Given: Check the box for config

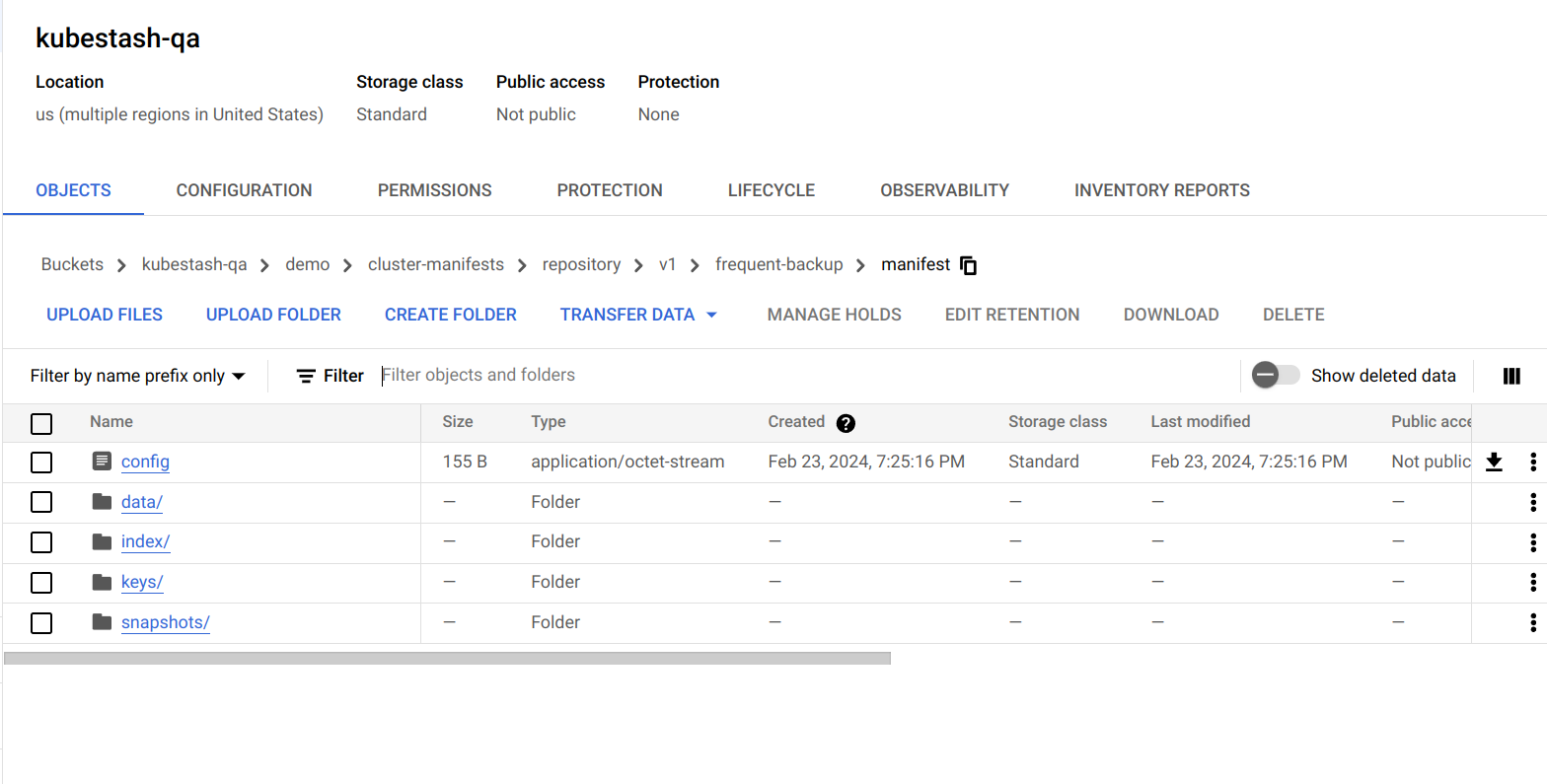Looking at the screenshot, I should 41,462.
